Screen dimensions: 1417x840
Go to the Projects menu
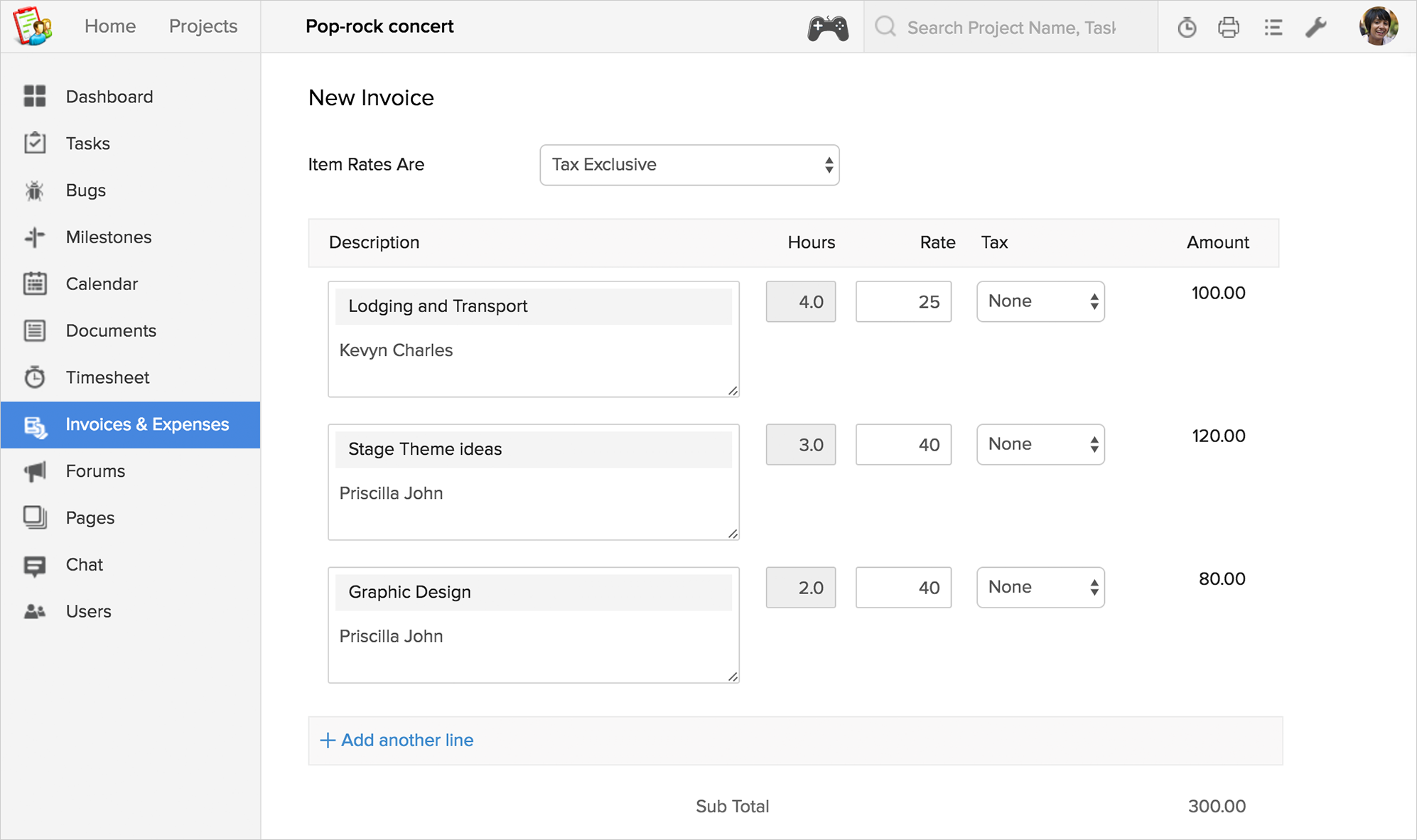coord(203,26)
